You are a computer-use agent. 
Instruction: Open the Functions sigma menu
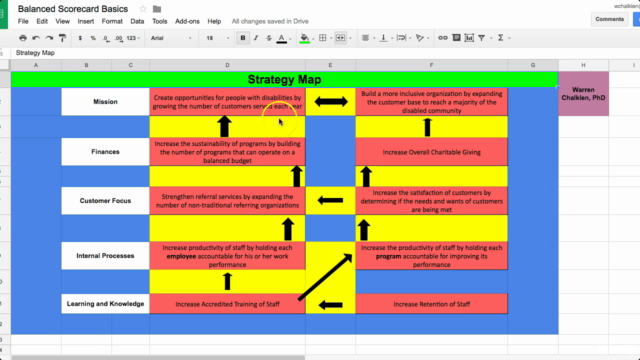[500, 38]
